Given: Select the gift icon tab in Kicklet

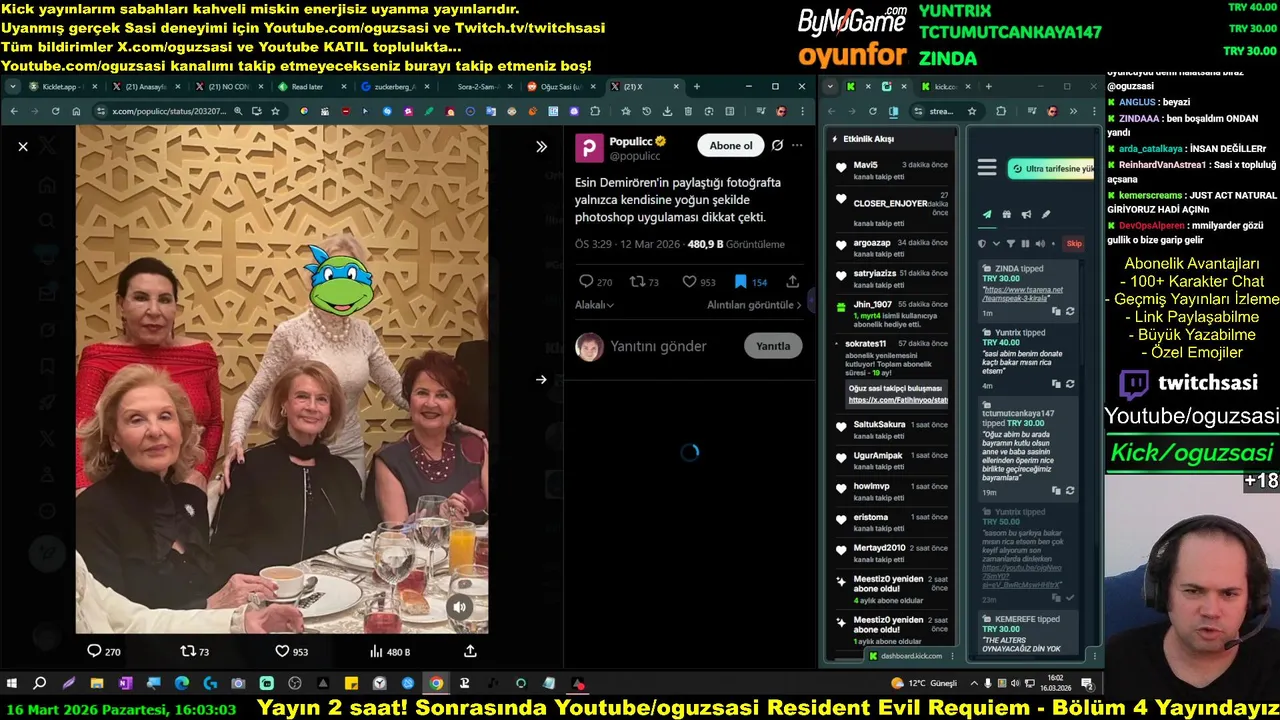Looking at the screenshot, I should [1007, 214].
